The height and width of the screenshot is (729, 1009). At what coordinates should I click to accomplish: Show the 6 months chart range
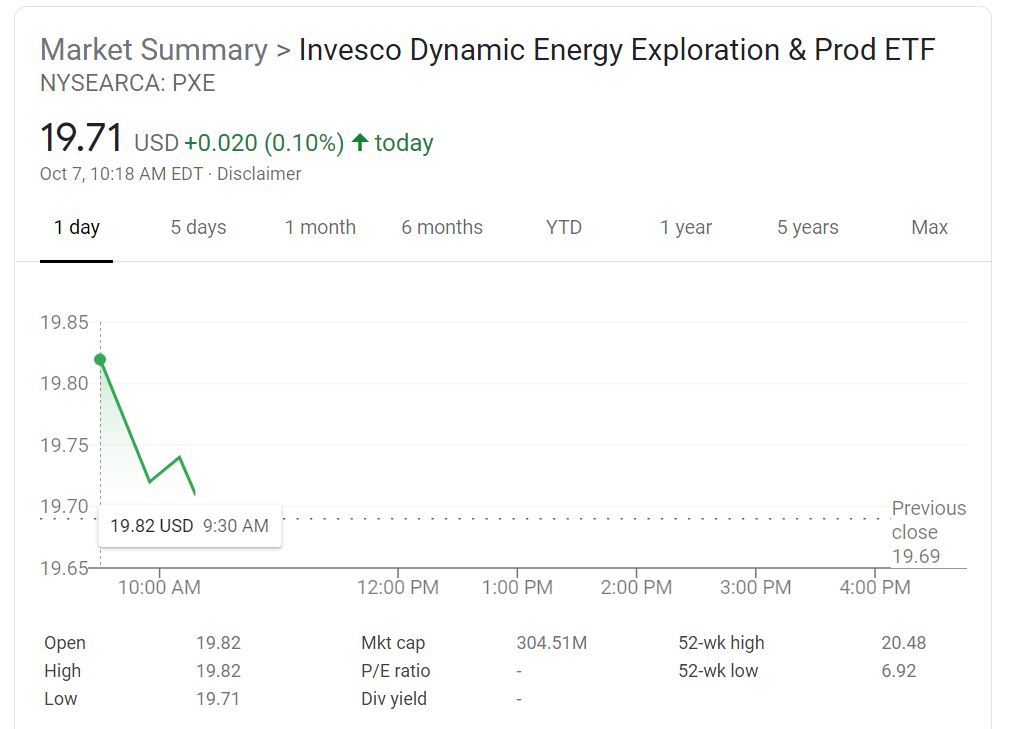[x=442, y=227]
